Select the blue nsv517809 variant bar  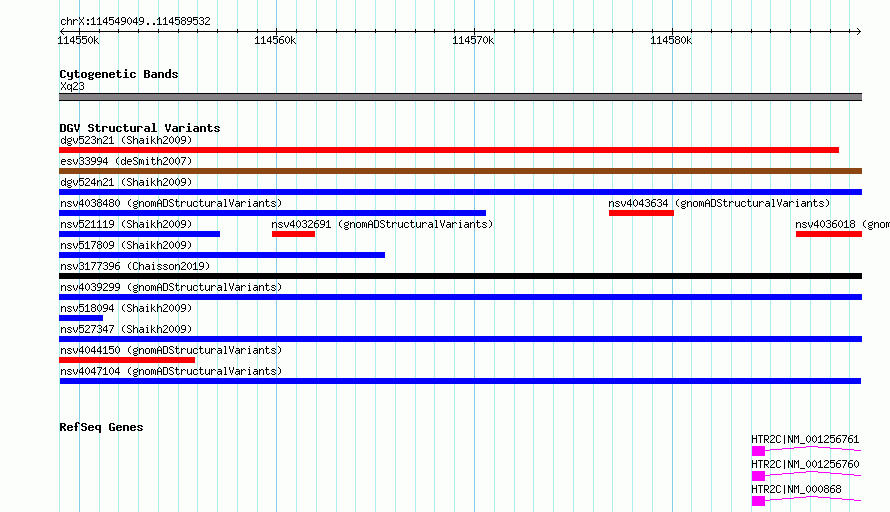(x=222, y=255)
